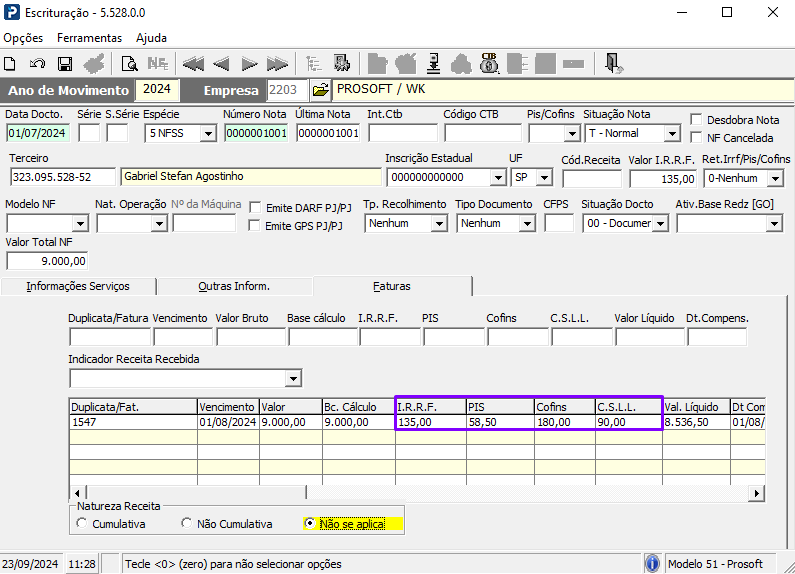Open the Situação Nota dropdown
Screen dimensions: 795x574
tap(673, 133)
